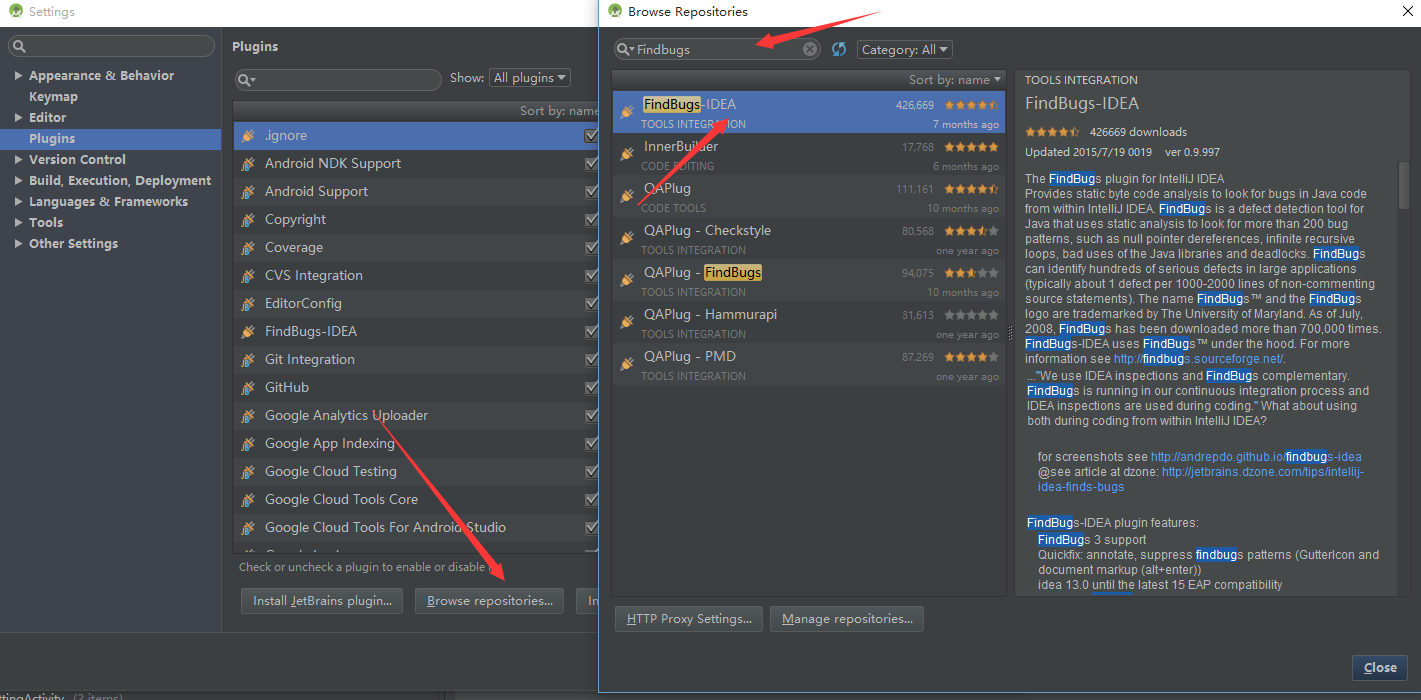Screen dimensions: 1421x700
Task: Uncheck the Git Integration plugin
Action: click(x=591, y=360)
